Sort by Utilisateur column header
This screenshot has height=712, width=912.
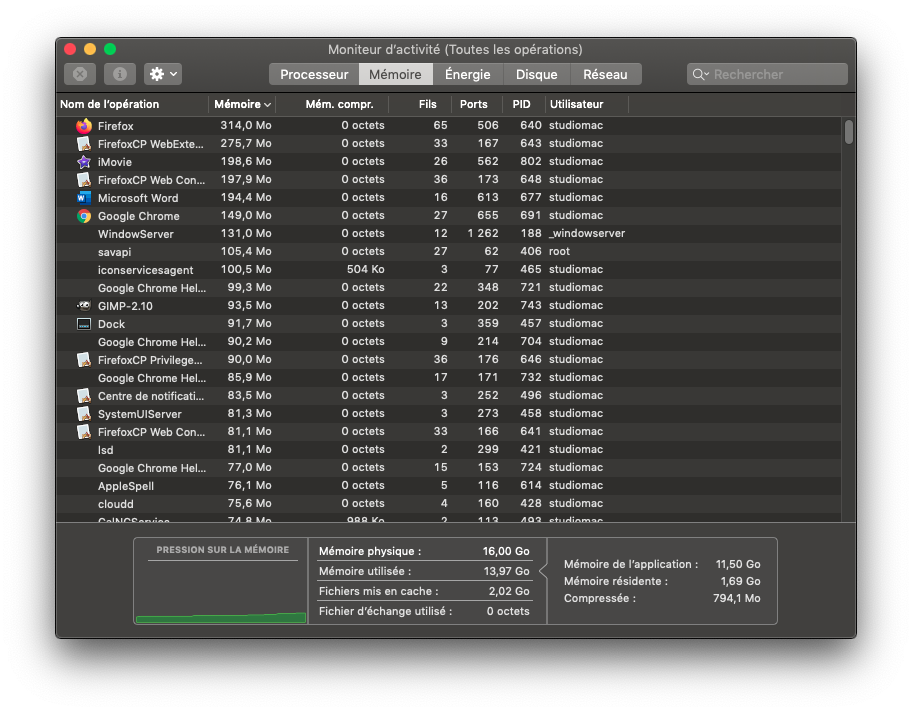pyautogui.click(x=587, y=104)
